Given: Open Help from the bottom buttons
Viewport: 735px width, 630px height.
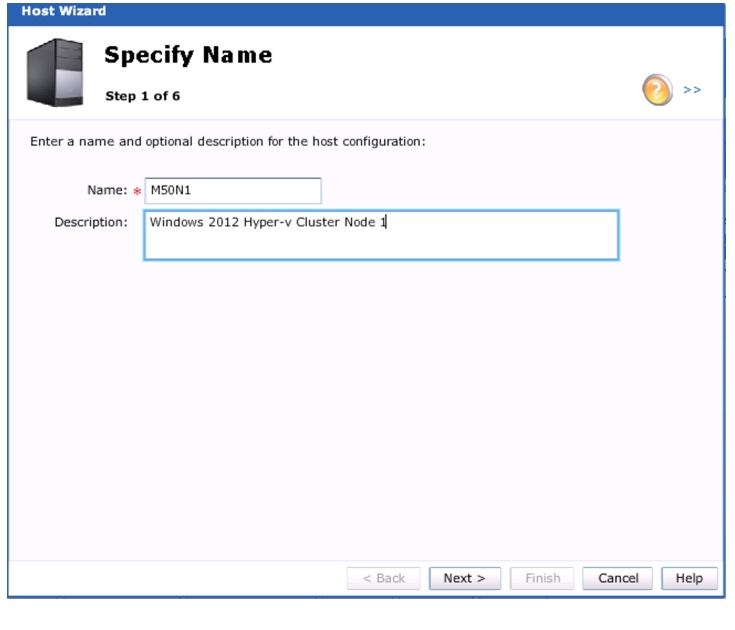Looking at the screenshot, I should 689,578.
